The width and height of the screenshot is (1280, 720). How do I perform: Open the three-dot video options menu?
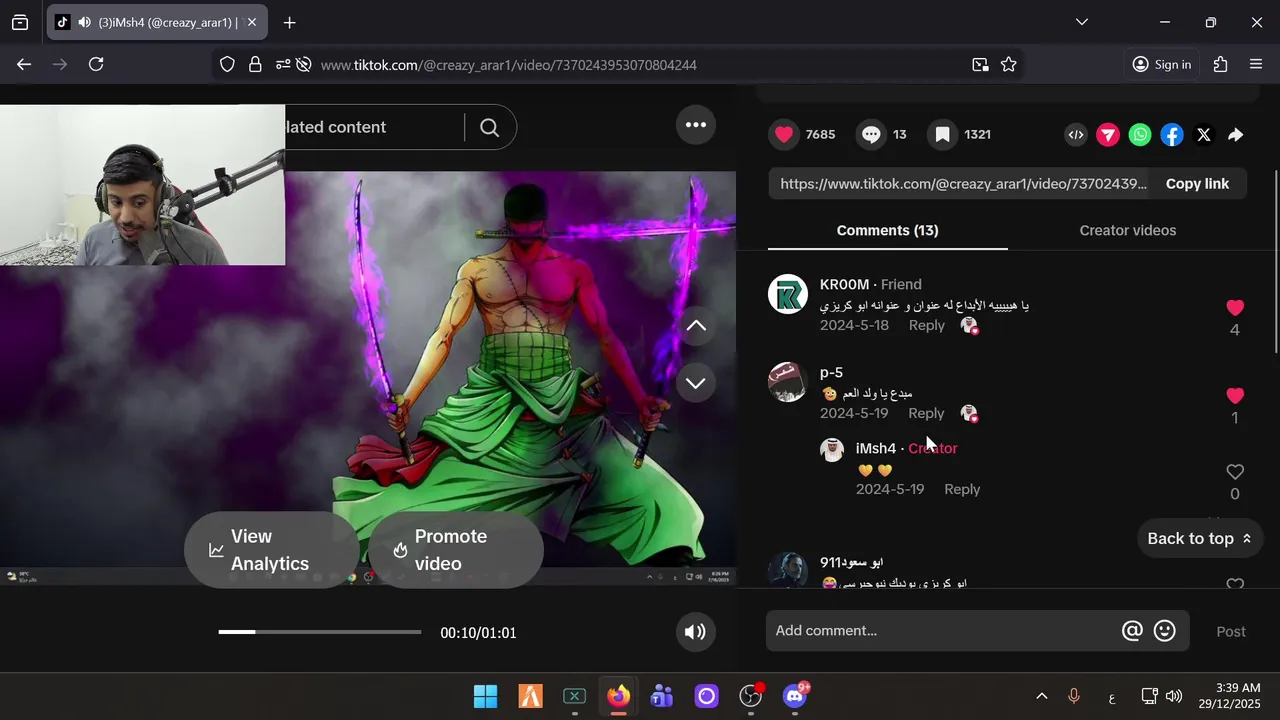pyautogui.click(x=696, y=125)
